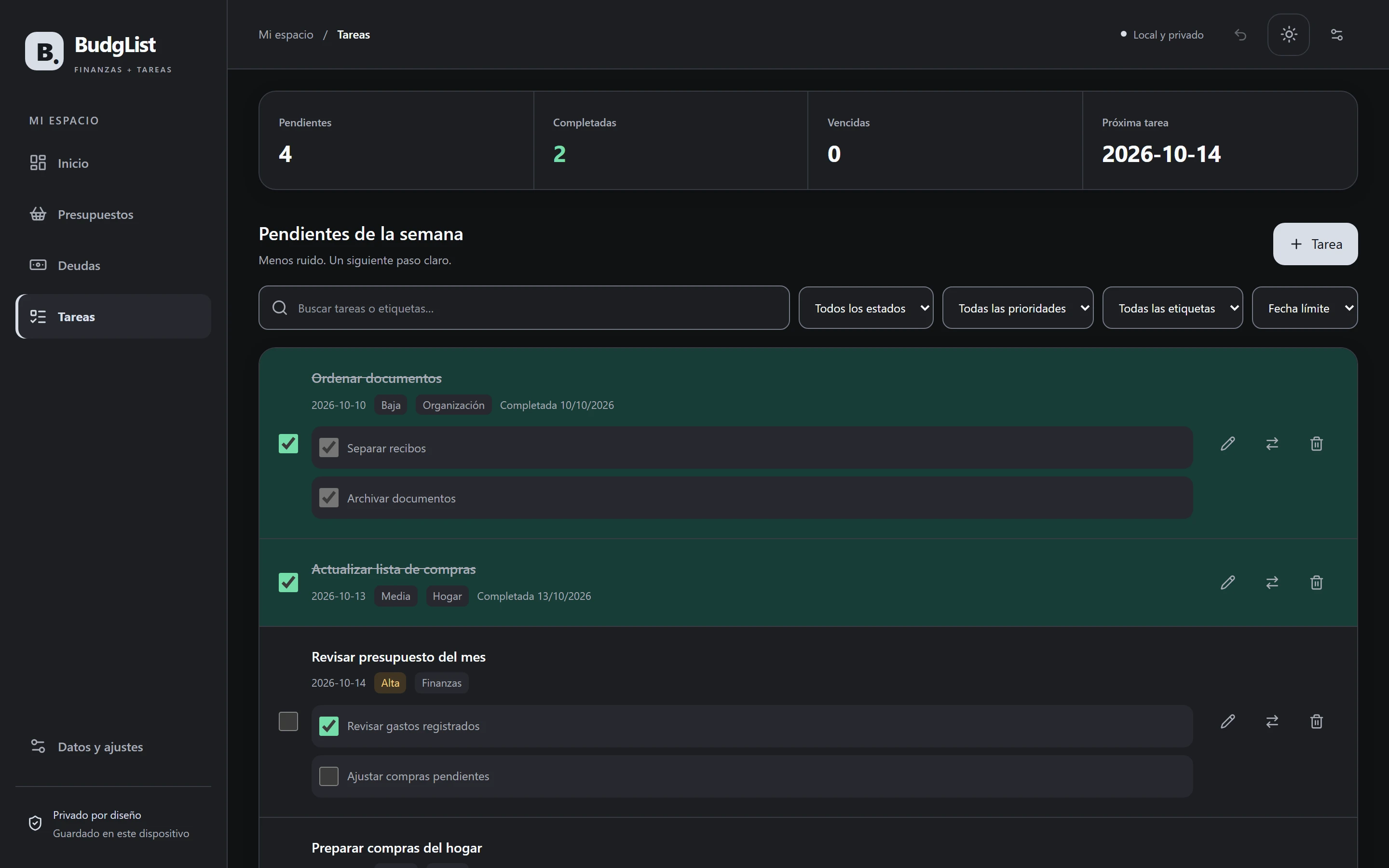Open the Todos los estados dropdown
This screenshot has height=868, width=1389.
pos(866,308)
